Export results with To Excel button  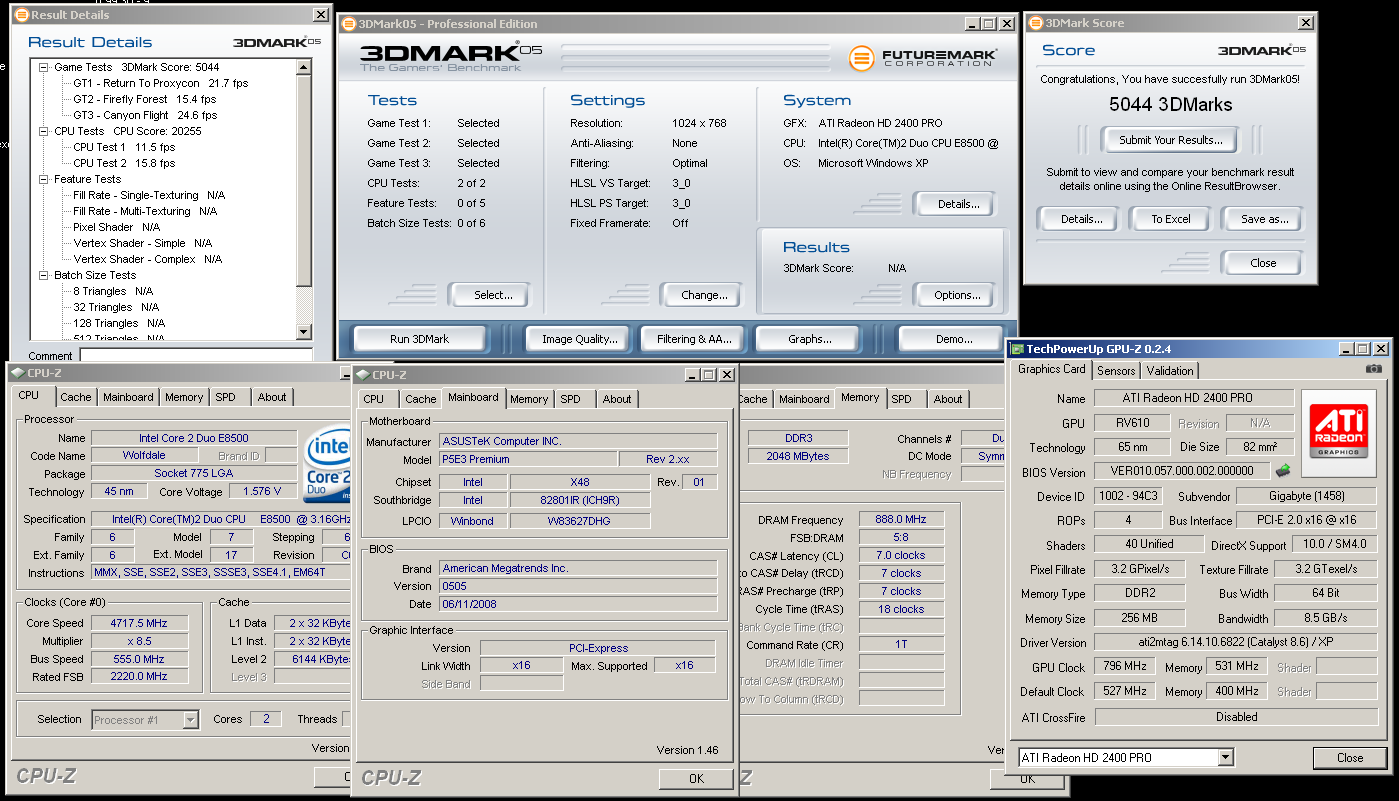[1170, 219]
